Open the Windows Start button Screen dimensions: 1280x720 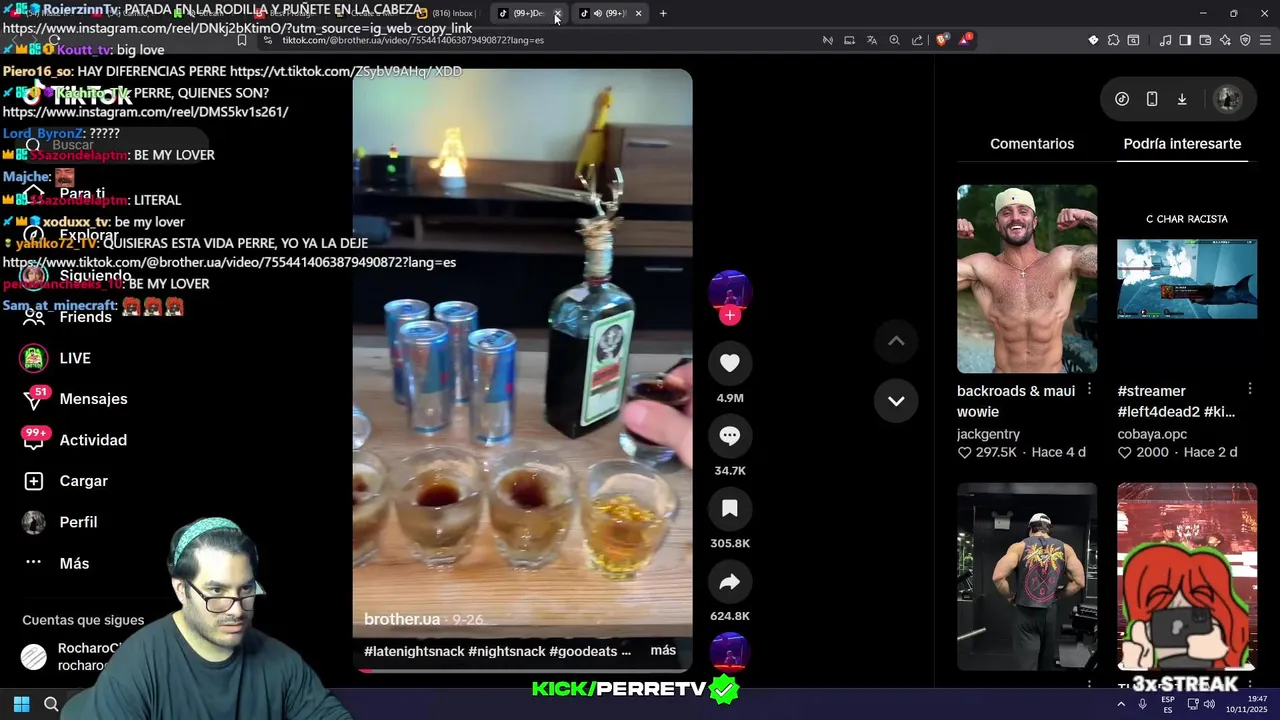click(21, 704)
